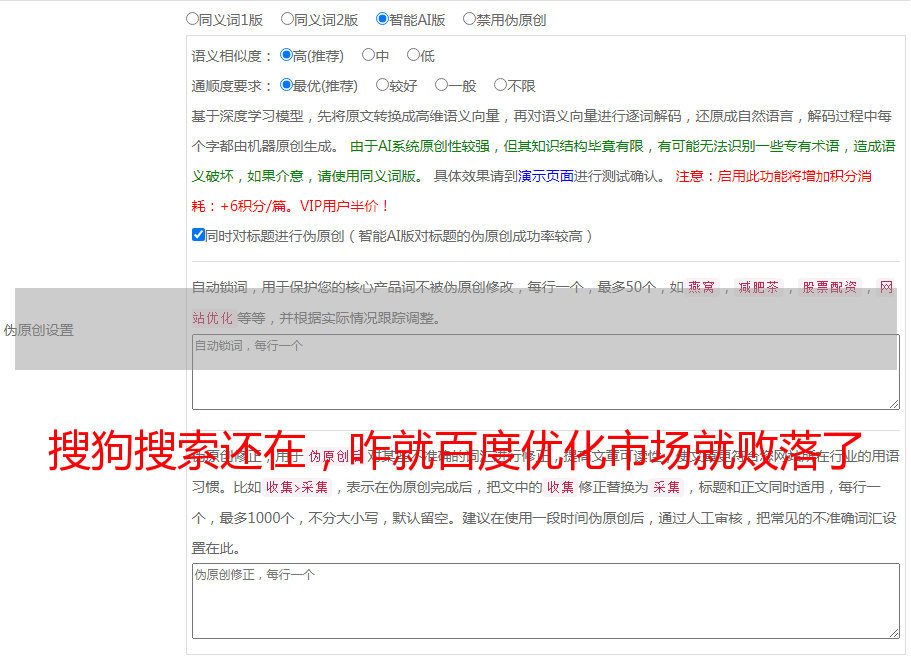Set 语义相似度 to 中
911x658 pixels.
369,55
